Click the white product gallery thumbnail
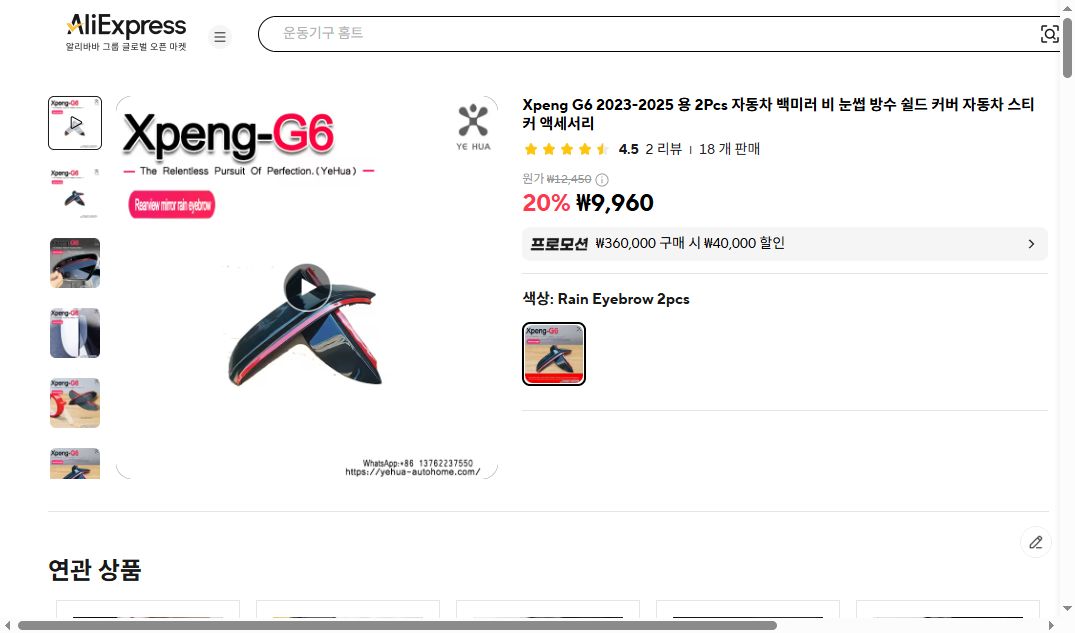The height and width of the screenshot is (633, 1075). [x=74, y=332]
